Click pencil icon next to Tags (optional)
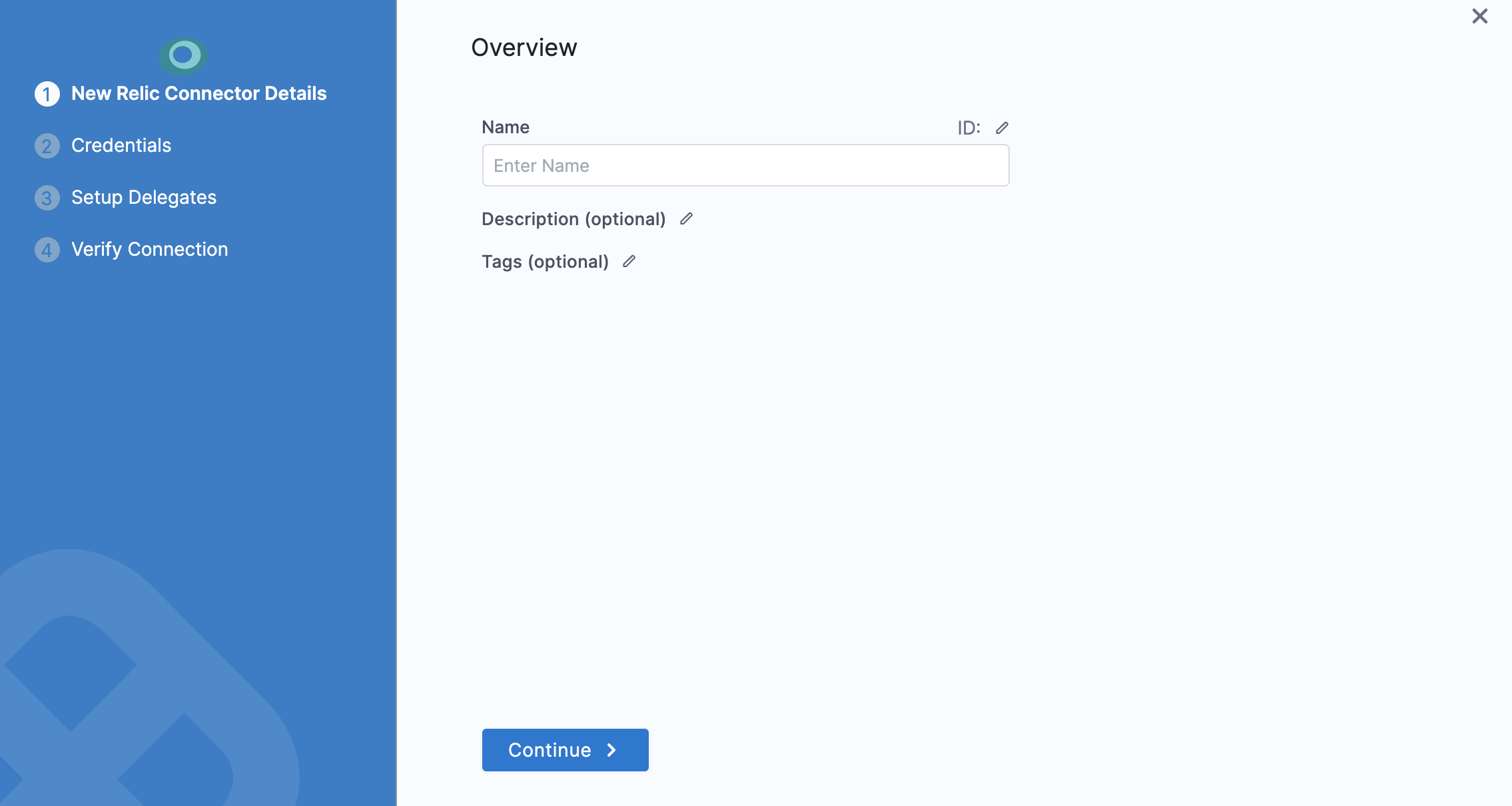This screenshot has width=1512, height=806. (629, 262)
